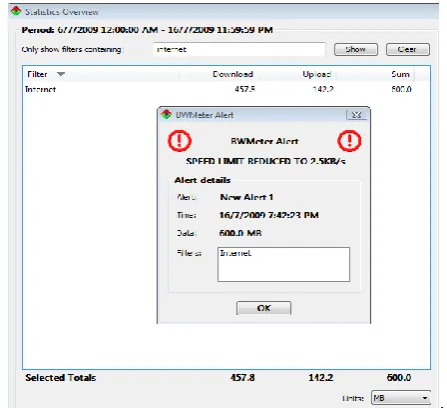Click the Period date range text
The height and width of the screenshot is (408, 447).
click(x=147, y=30)
